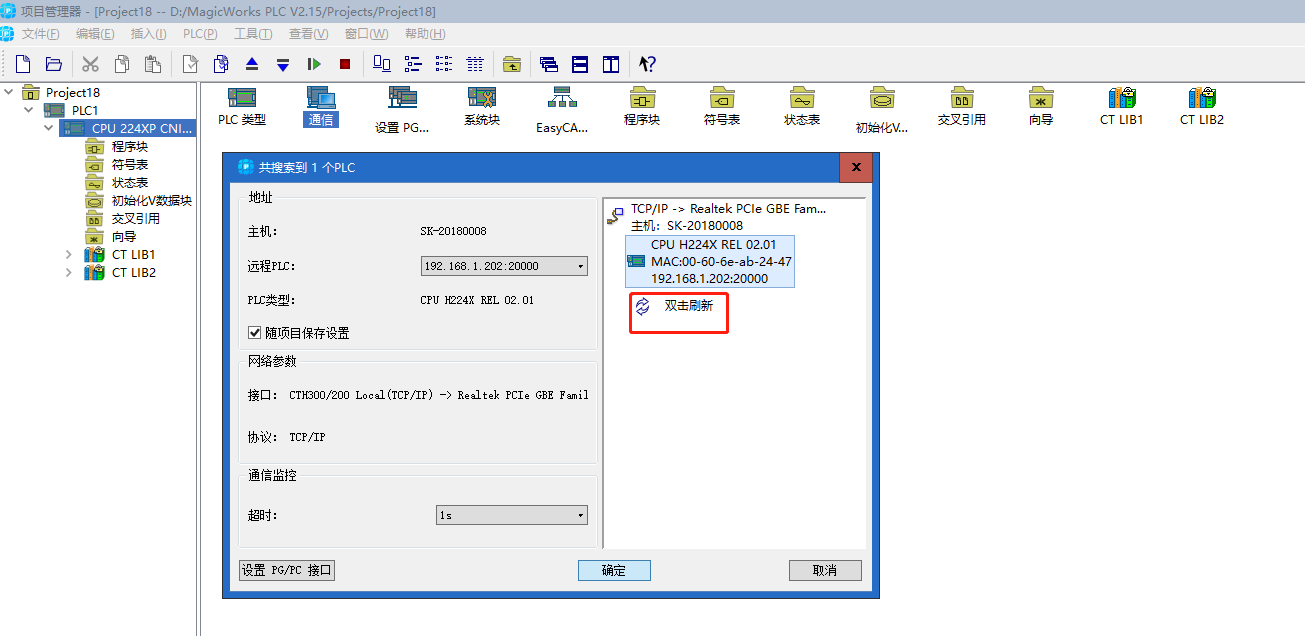Click the Cut scissors toolbar icon
This screenshot has width=1305, height=636.
pos(90,64)
